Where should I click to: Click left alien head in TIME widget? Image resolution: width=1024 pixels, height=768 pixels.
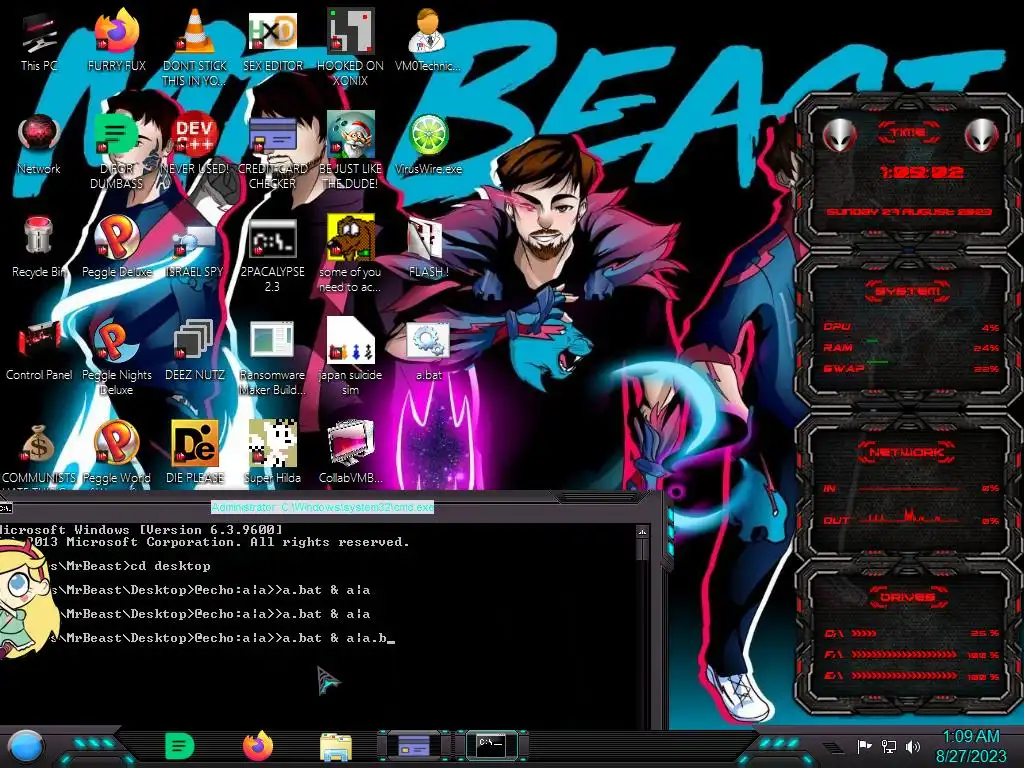840,135
